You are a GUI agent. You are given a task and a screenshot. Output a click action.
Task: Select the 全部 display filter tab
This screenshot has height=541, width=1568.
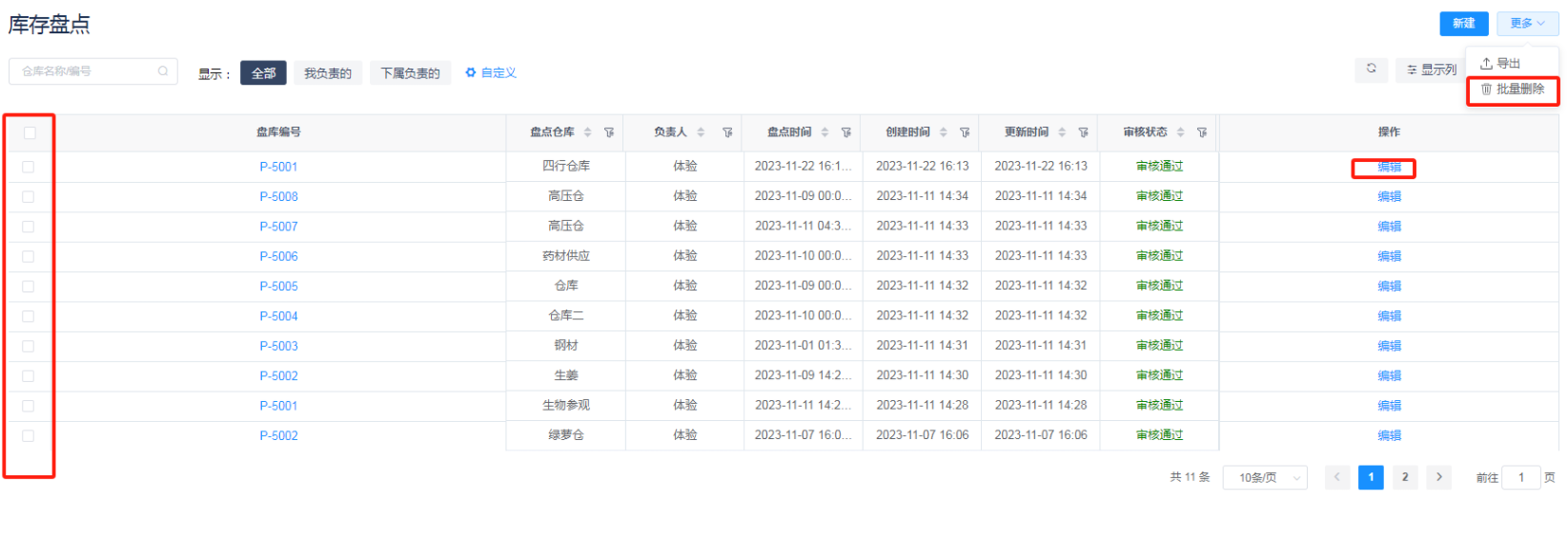pos(263,73)
